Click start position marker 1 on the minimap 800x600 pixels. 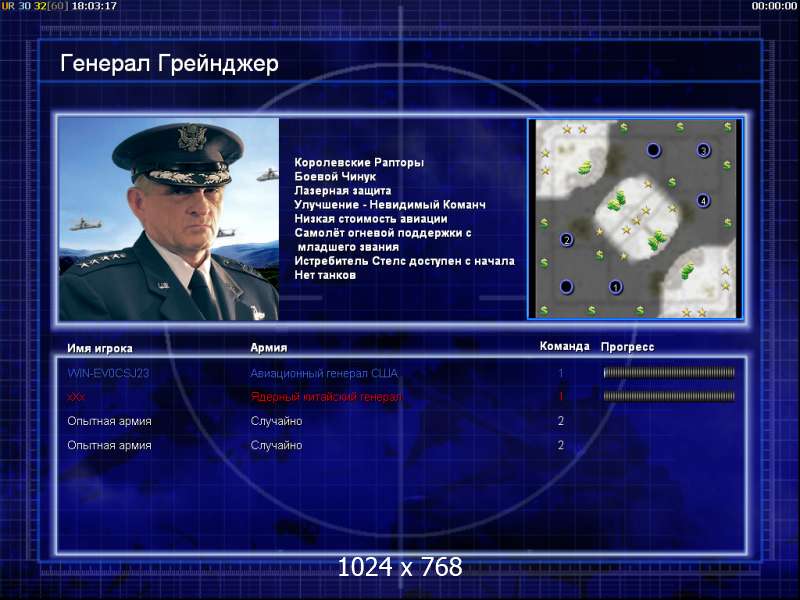pos(615,287)
